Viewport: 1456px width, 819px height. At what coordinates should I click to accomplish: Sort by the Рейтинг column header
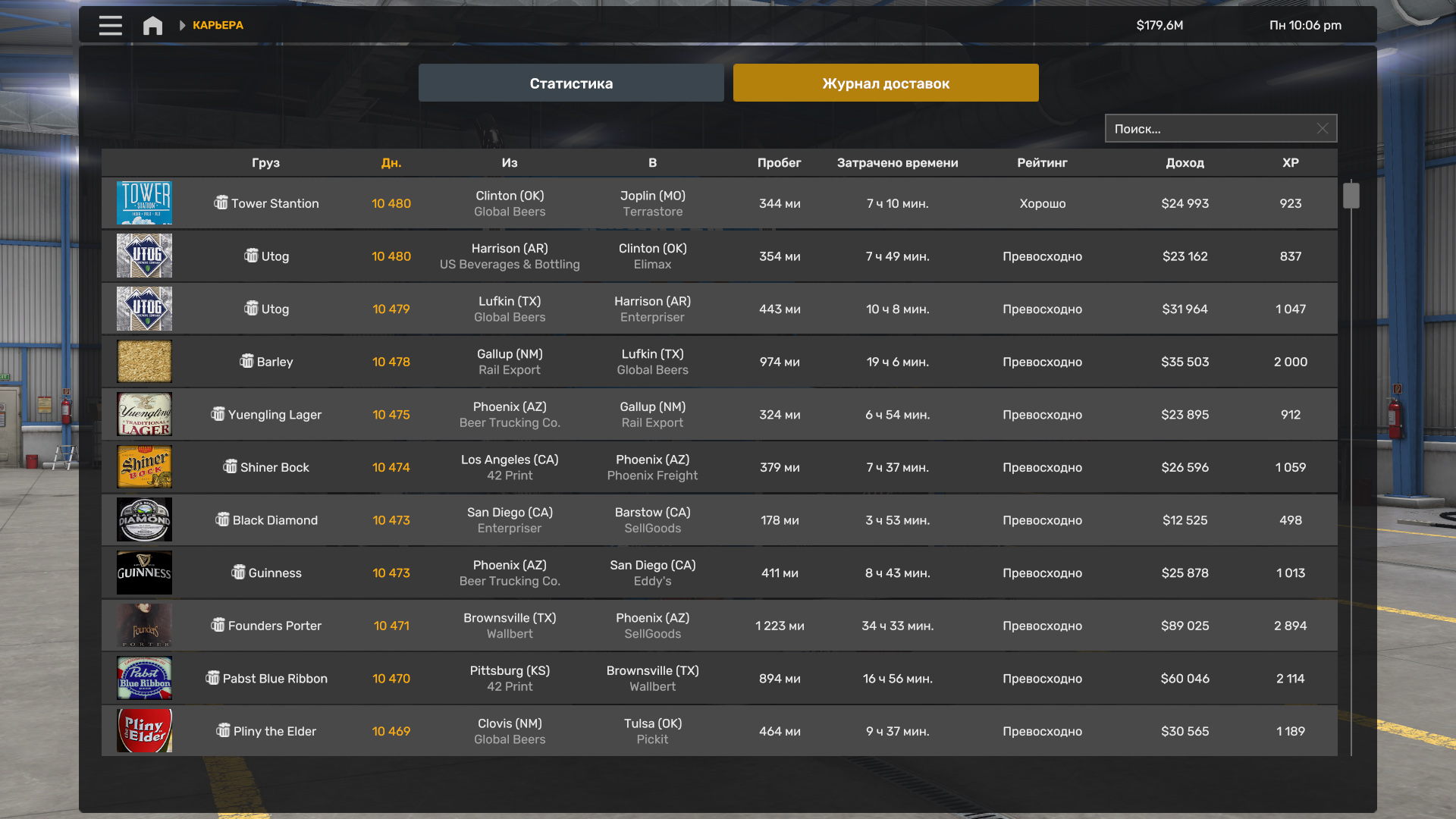(1042, 163)
